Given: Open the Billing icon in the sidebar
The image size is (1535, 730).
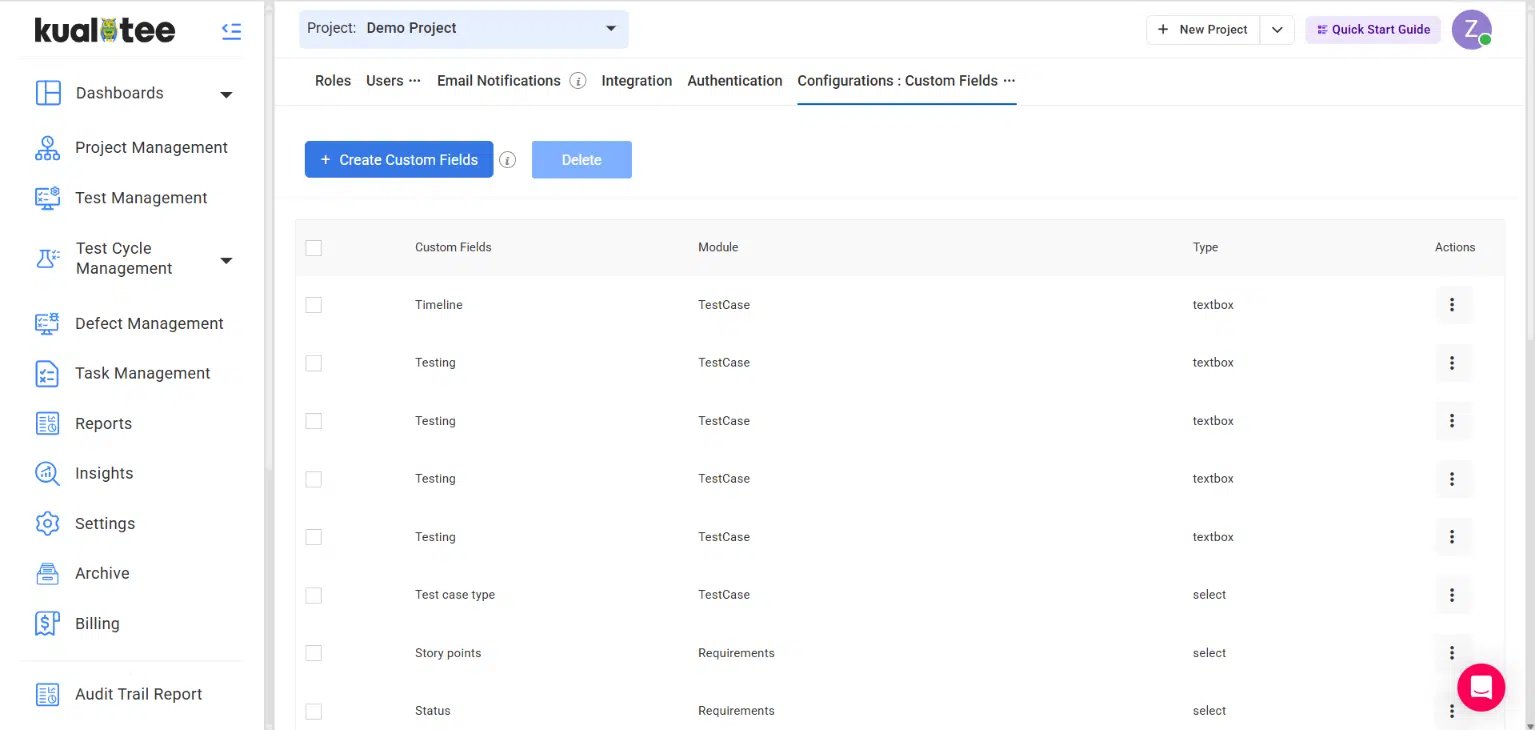Looking at the screenshot, I should coord(48,623).
